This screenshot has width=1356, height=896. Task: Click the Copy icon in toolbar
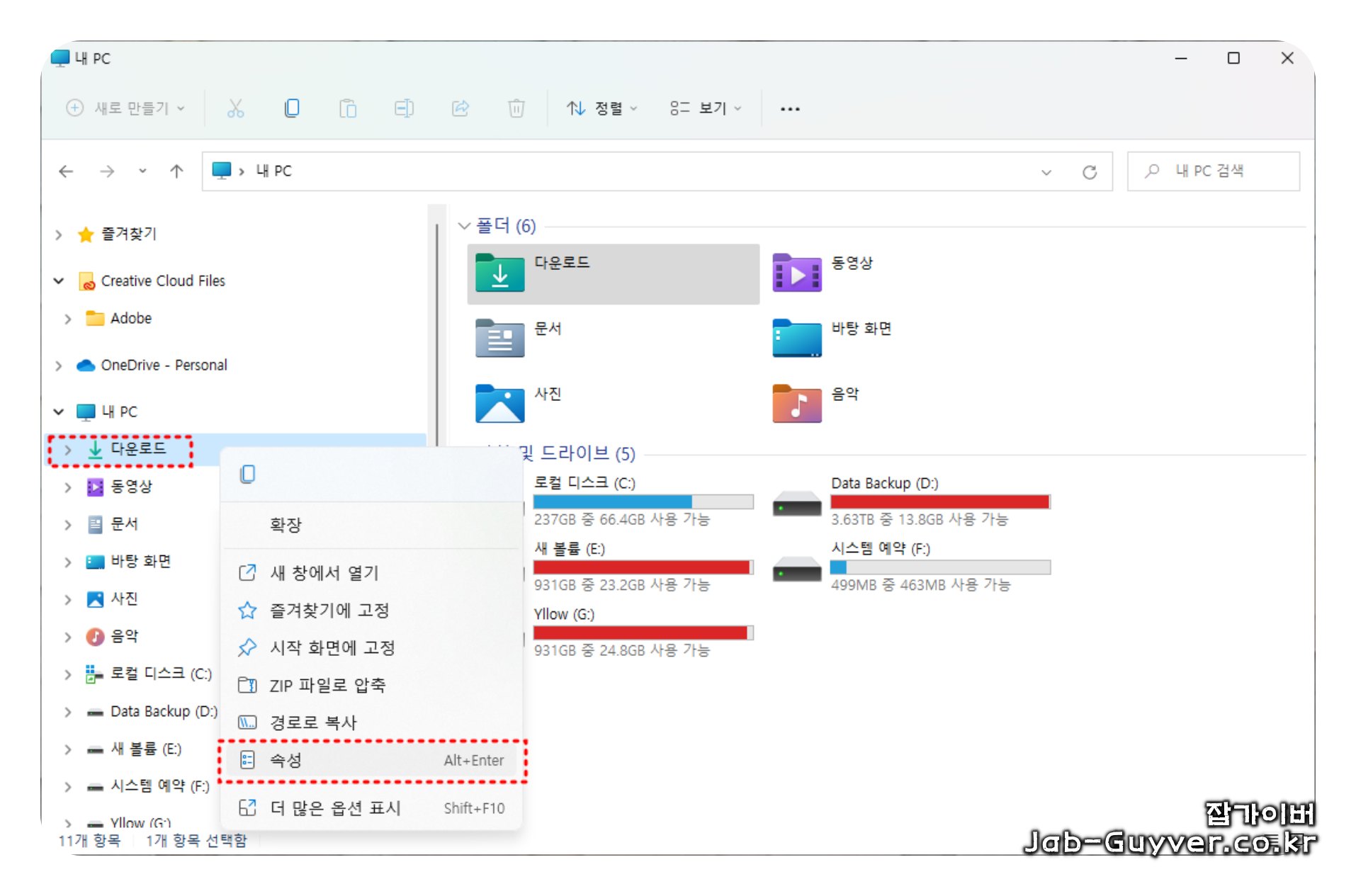pos(291,108)
